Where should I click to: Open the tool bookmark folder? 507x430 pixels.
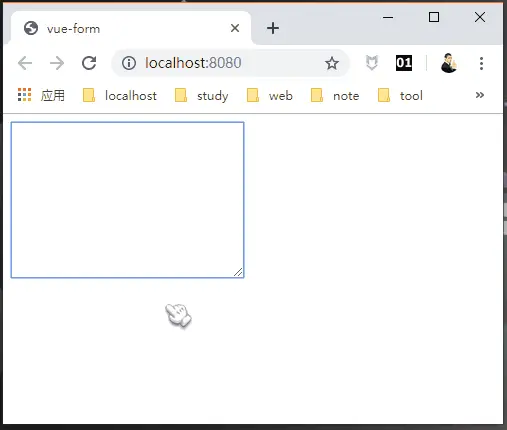(400, 96)
